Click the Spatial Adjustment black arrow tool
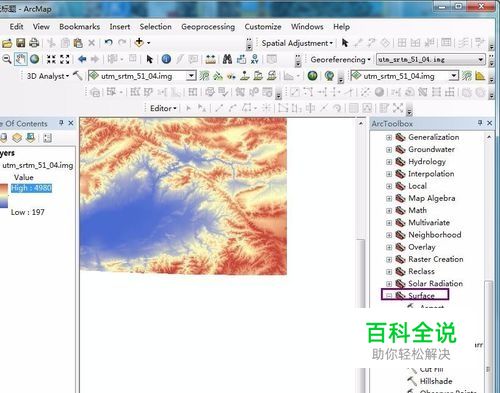This screenshot has height=393, width=500. (x=345, y=43)
